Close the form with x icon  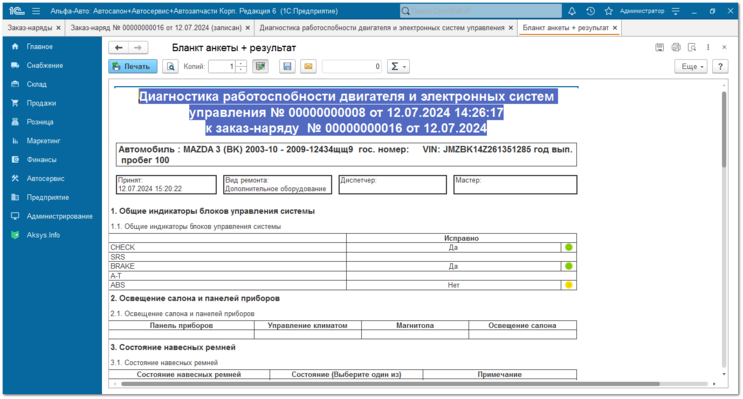(725, 47)
